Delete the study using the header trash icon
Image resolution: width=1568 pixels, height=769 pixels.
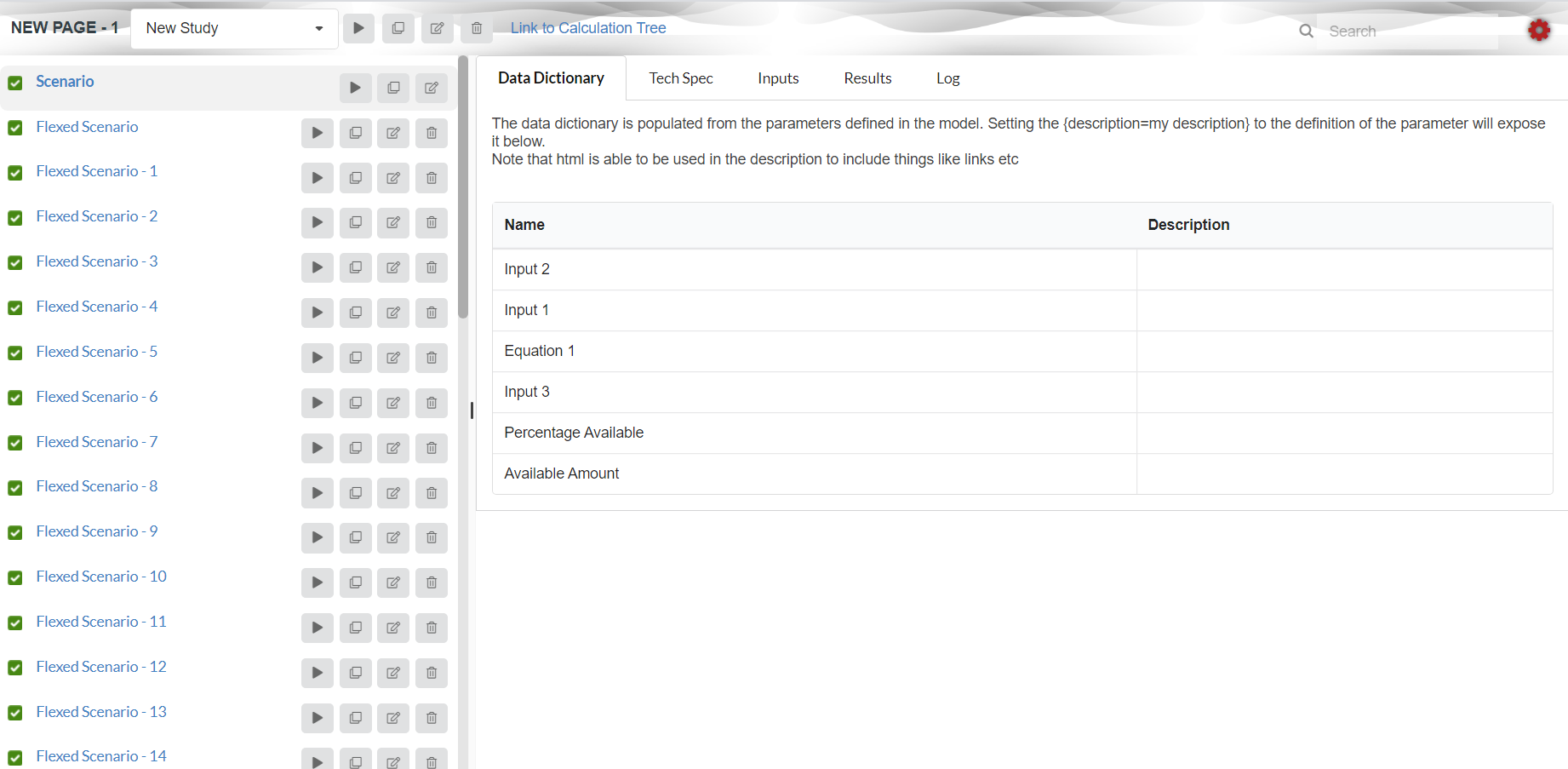click(x=477, y=28)
